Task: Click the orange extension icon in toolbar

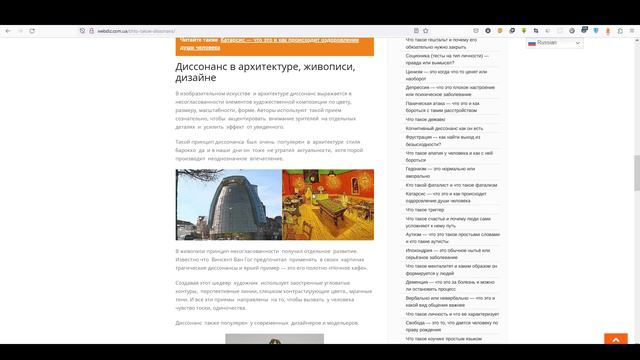Action: point(608,31)
